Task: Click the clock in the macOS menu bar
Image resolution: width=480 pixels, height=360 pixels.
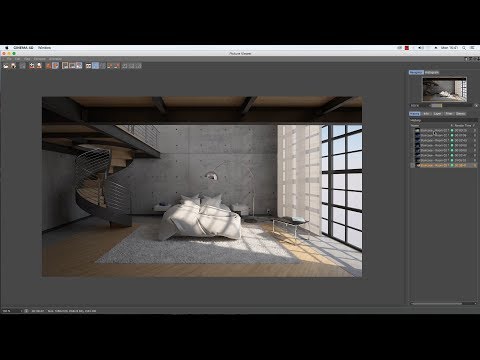Action: point(449,48)
